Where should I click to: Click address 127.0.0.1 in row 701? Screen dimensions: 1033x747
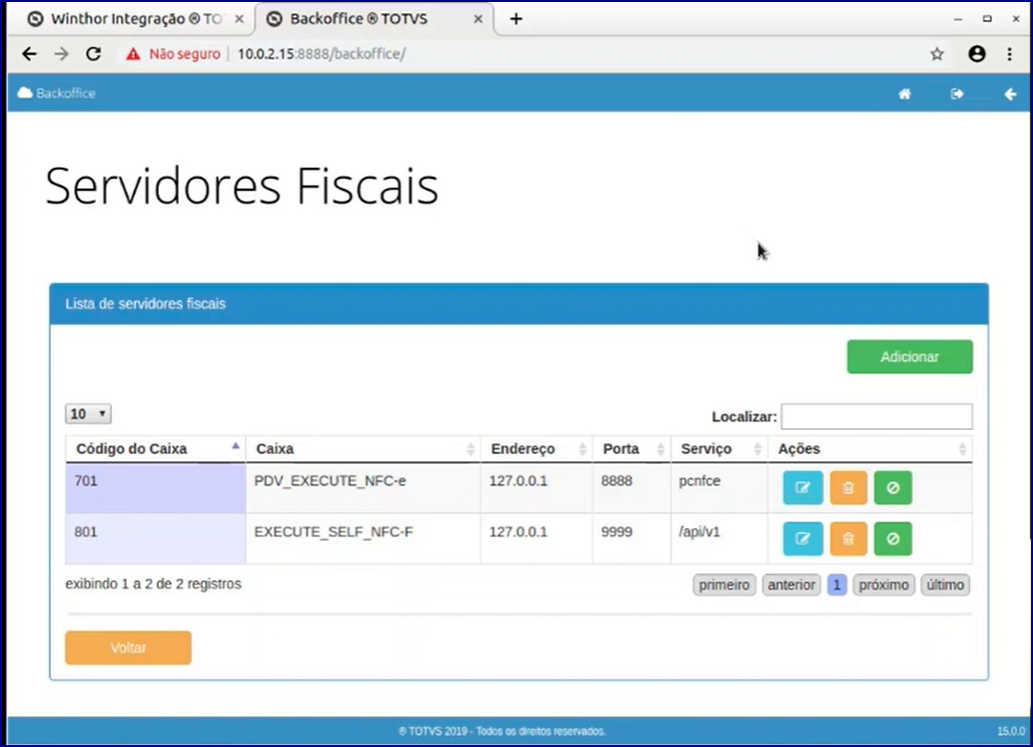(x=518, y=481)
